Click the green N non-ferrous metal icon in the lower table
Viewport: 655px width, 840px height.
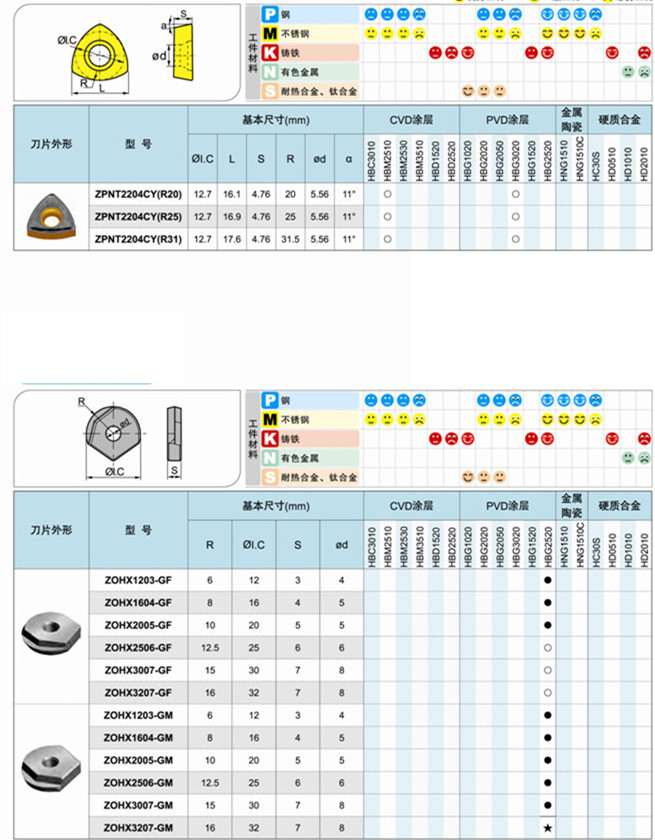(270, 458)
